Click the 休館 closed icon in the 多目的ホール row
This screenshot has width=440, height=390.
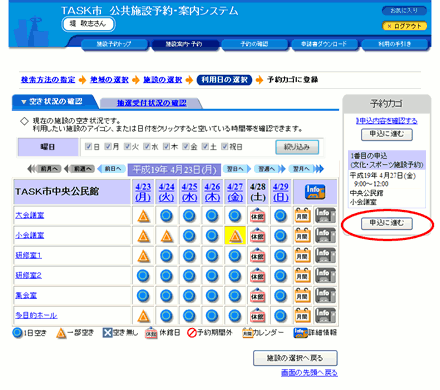coord(258,316)
